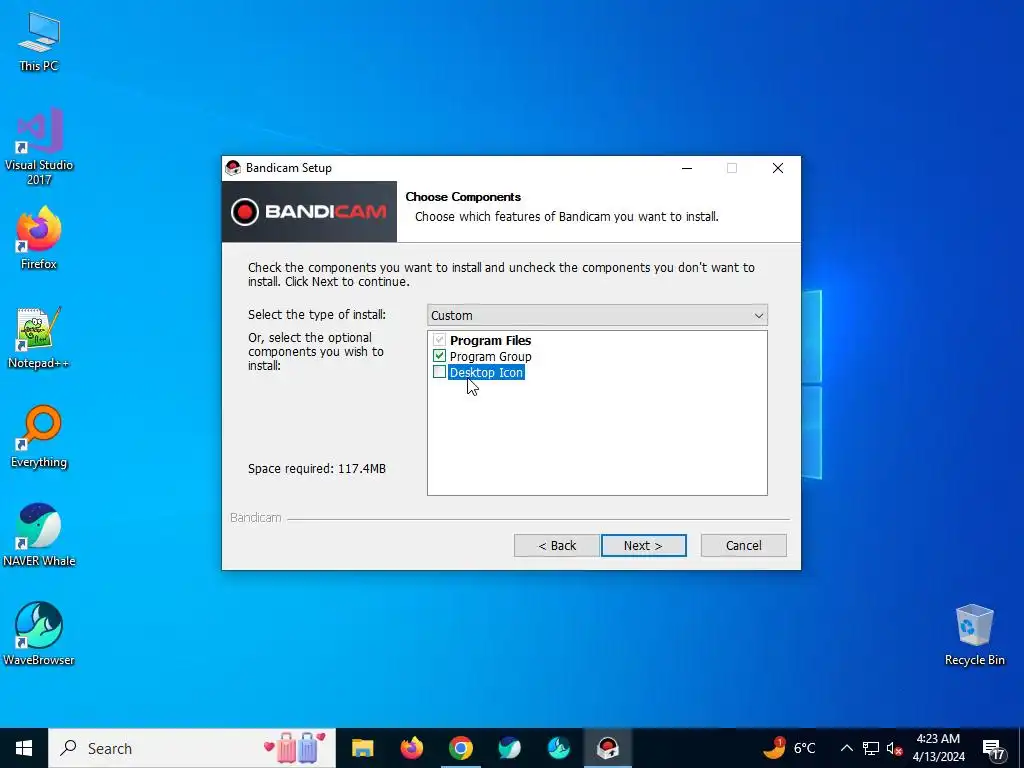Click the luggage search highlight icon
The height and width of the screenshot is (768, 1024).
click(x=295, y=748)
